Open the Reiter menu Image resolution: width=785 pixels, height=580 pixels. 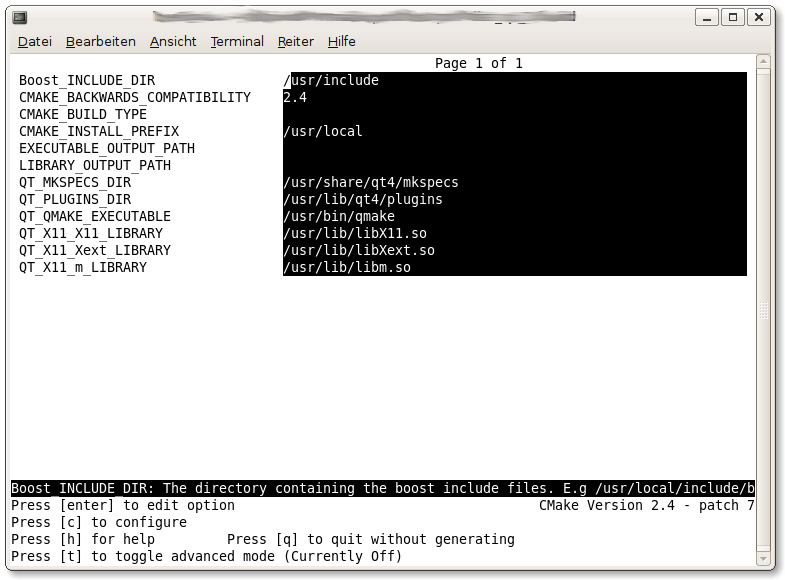296,41
